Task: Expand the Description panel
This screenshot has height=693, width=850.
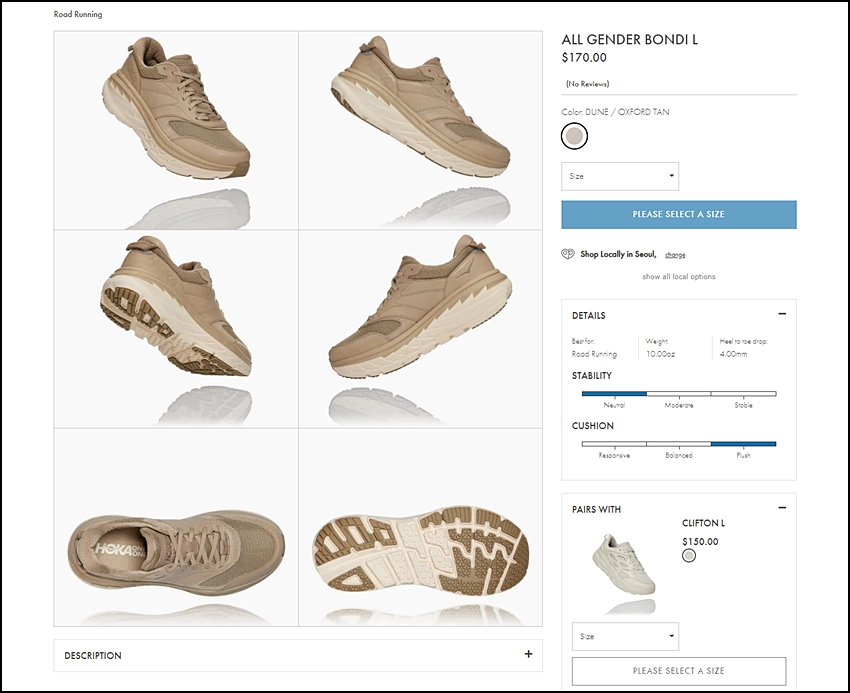Action: [x=297, y=655]
